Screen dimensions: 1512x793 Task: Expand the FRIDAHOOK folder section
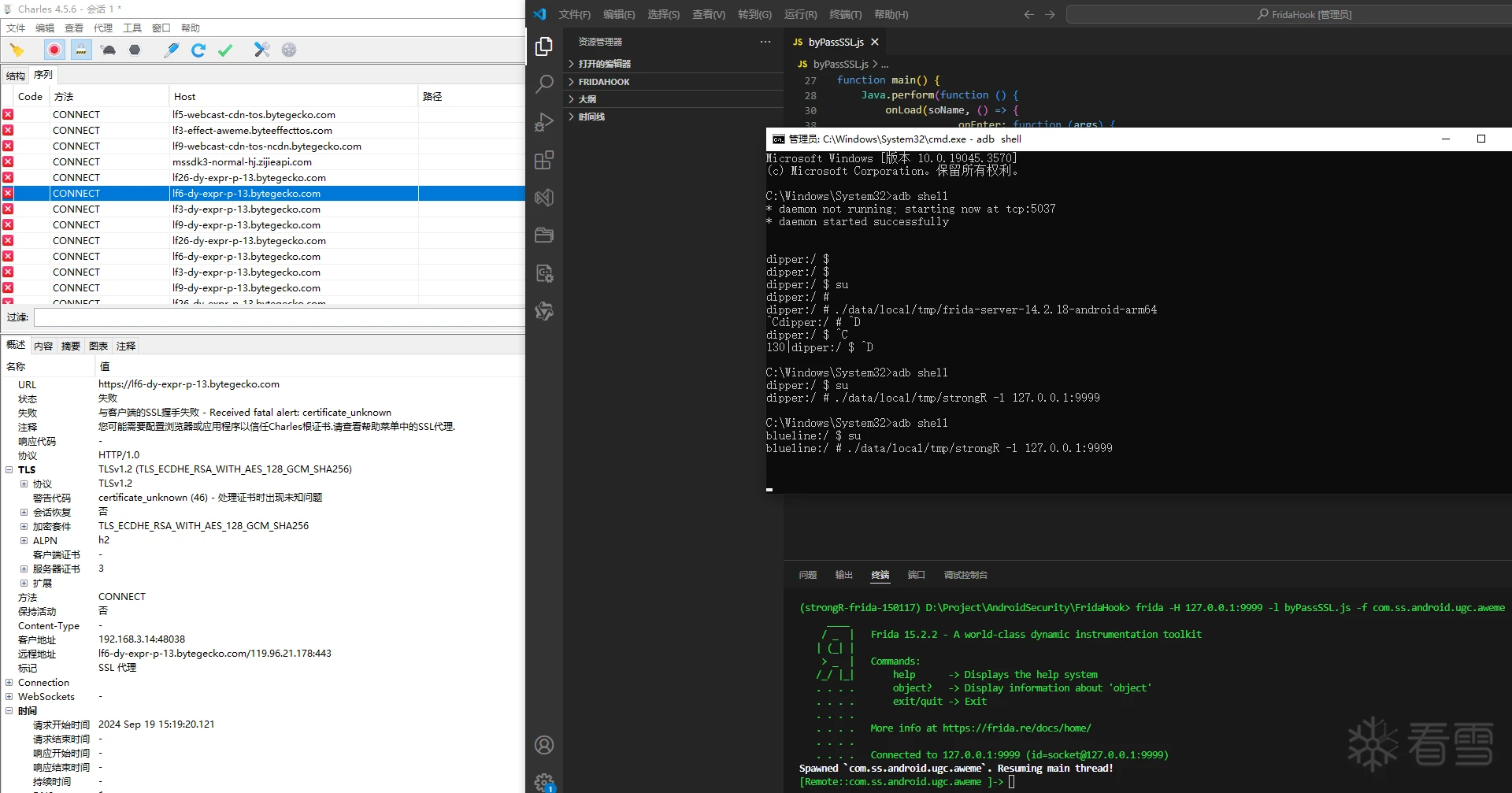[603, 82]
